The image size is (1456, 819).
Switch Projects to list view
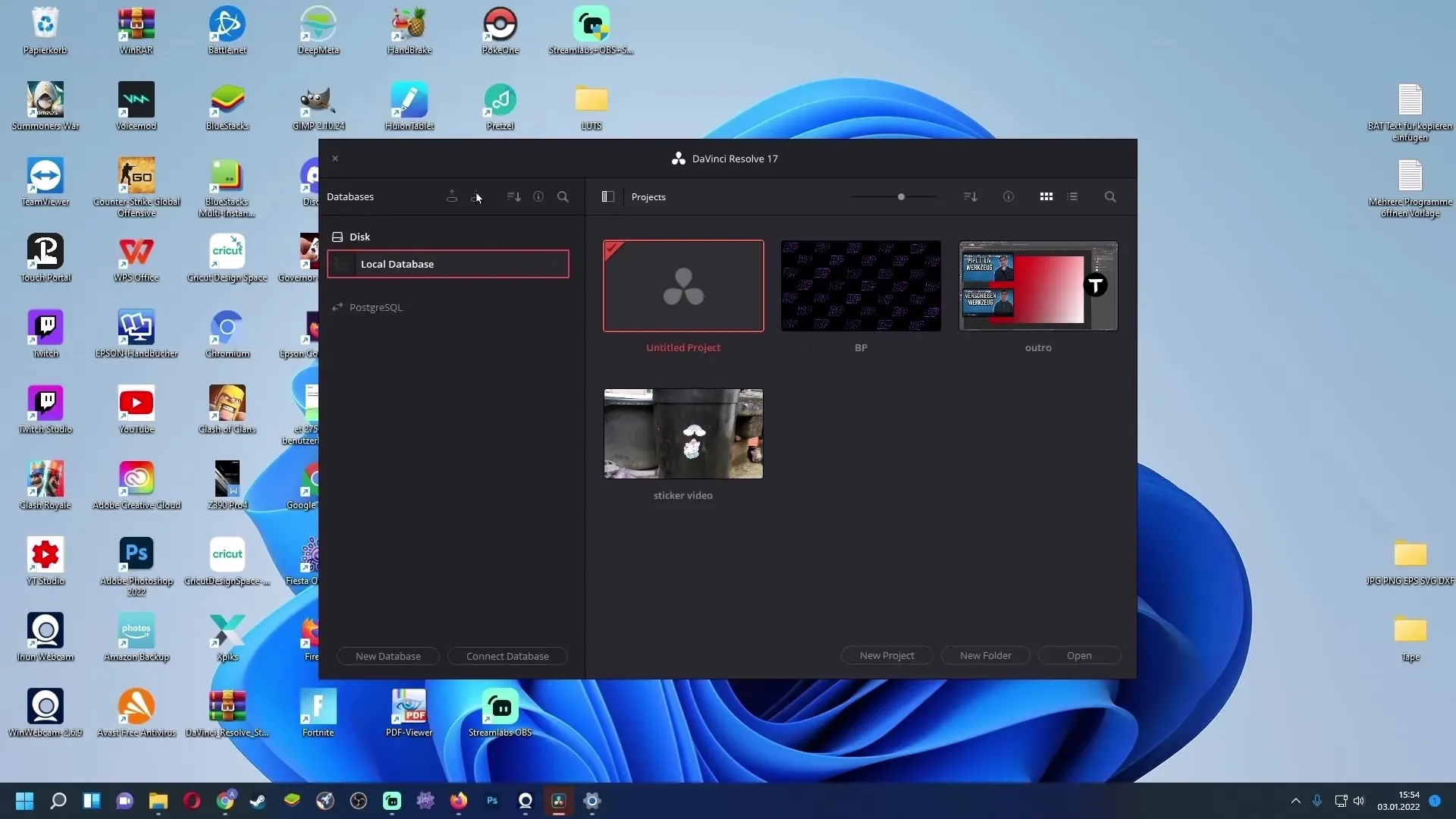[x=1072, y=196]
